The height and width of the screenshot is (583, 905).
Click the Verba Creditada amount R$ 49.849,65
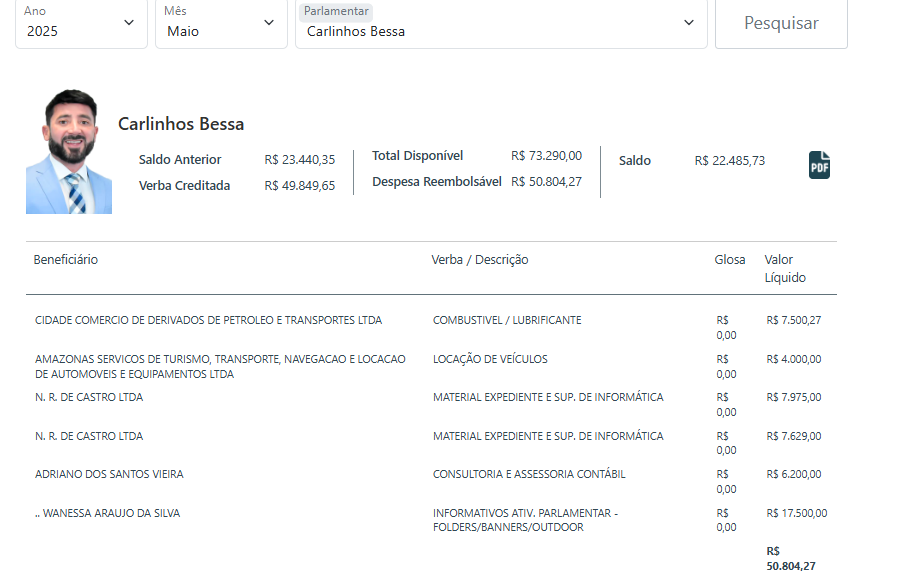tap(300, 186)
